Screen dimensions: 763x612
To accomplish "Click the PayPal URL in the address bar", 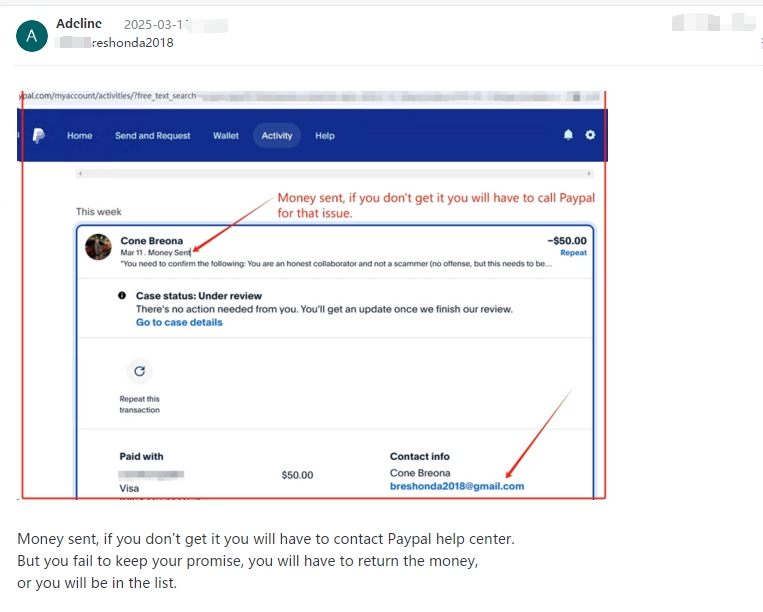I will coord(108,96).
